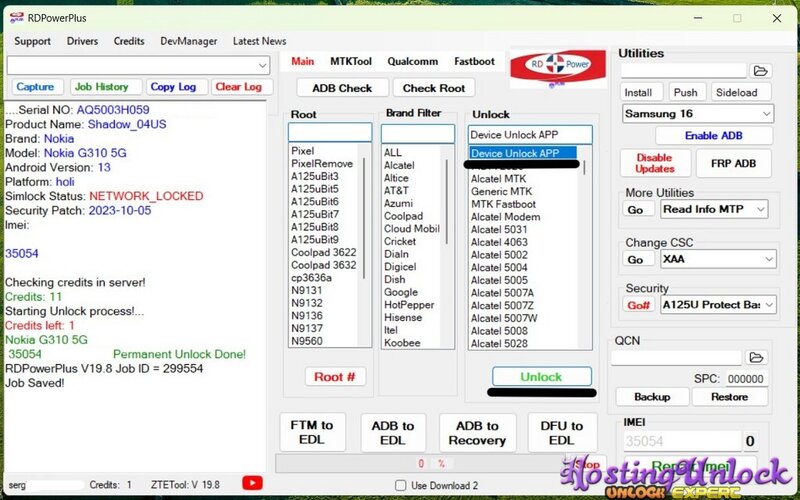Viewport: 800px width, 500px height.
Task: Click the Copy Log button
Action: pyautogui.click(x=177, y=87)
